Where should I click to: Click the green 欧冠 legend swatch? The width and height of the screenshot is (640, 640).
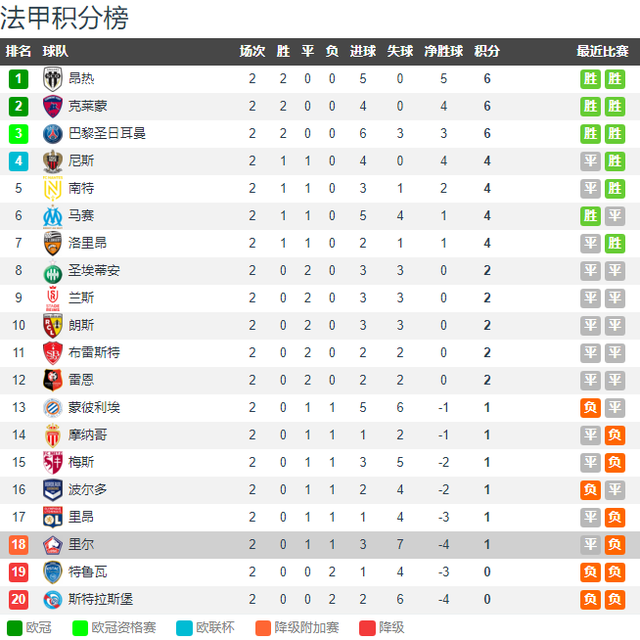(x=15, y=628)
